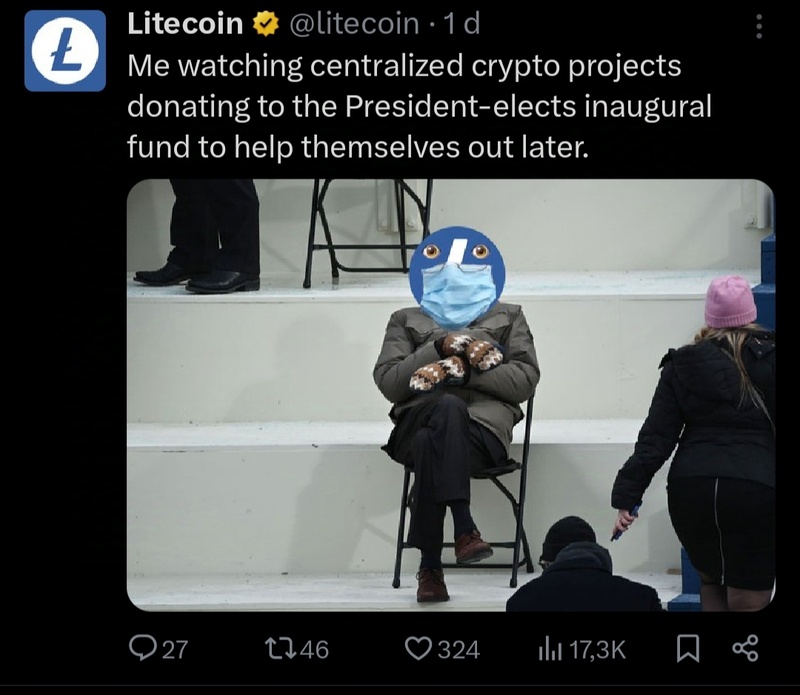Click the empty folding chair in photo
800x695 pixels.
coord(368,232)
